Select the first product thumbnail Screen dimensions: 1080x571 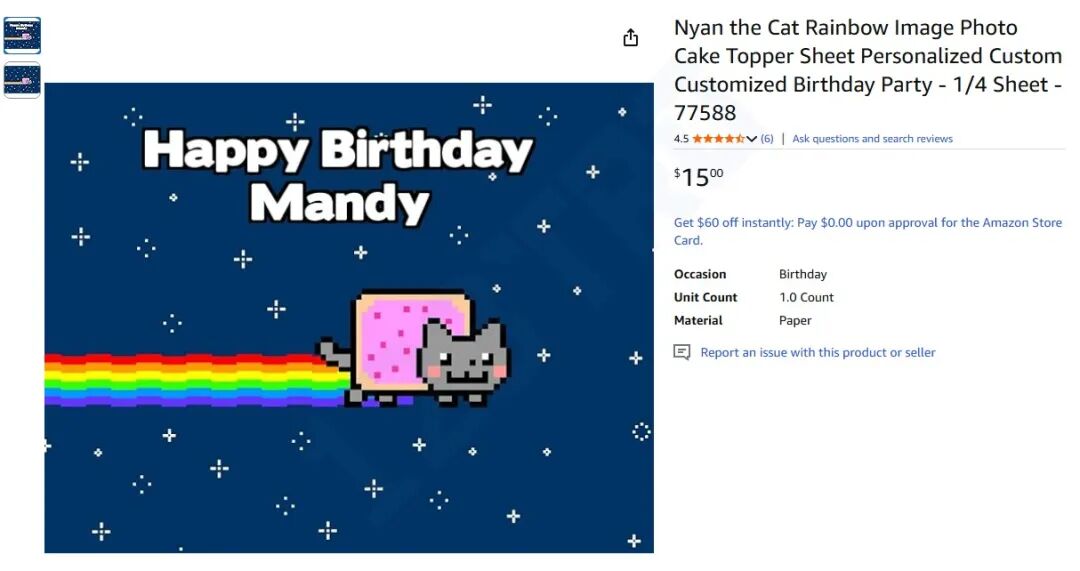22,35
